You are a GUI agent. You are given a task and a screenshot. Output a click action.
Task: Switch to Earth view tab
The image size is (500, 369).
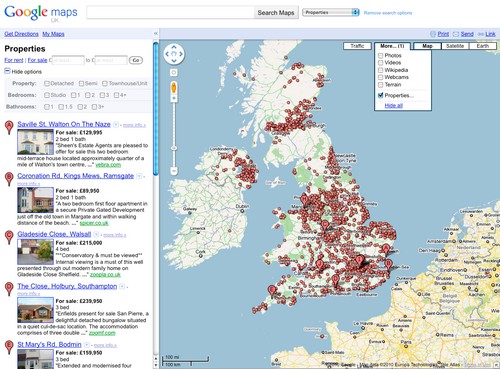pos(483,46)
